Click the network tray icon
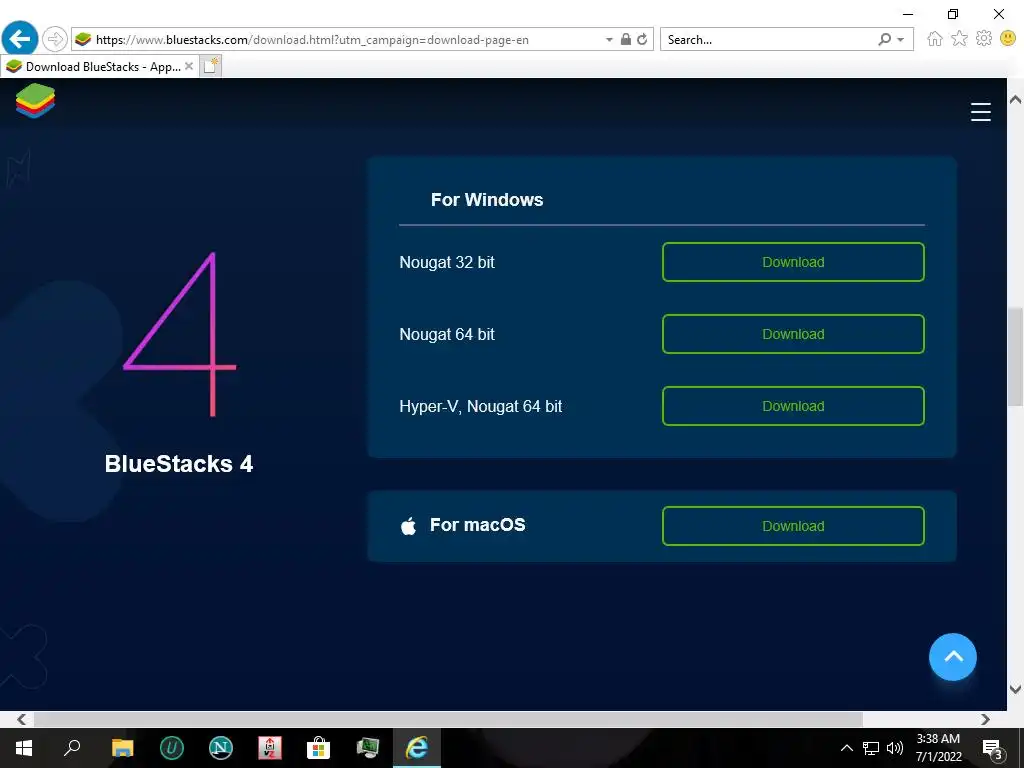The height and width of the screenshot is (768, 1024). click(x=871, y=748)
